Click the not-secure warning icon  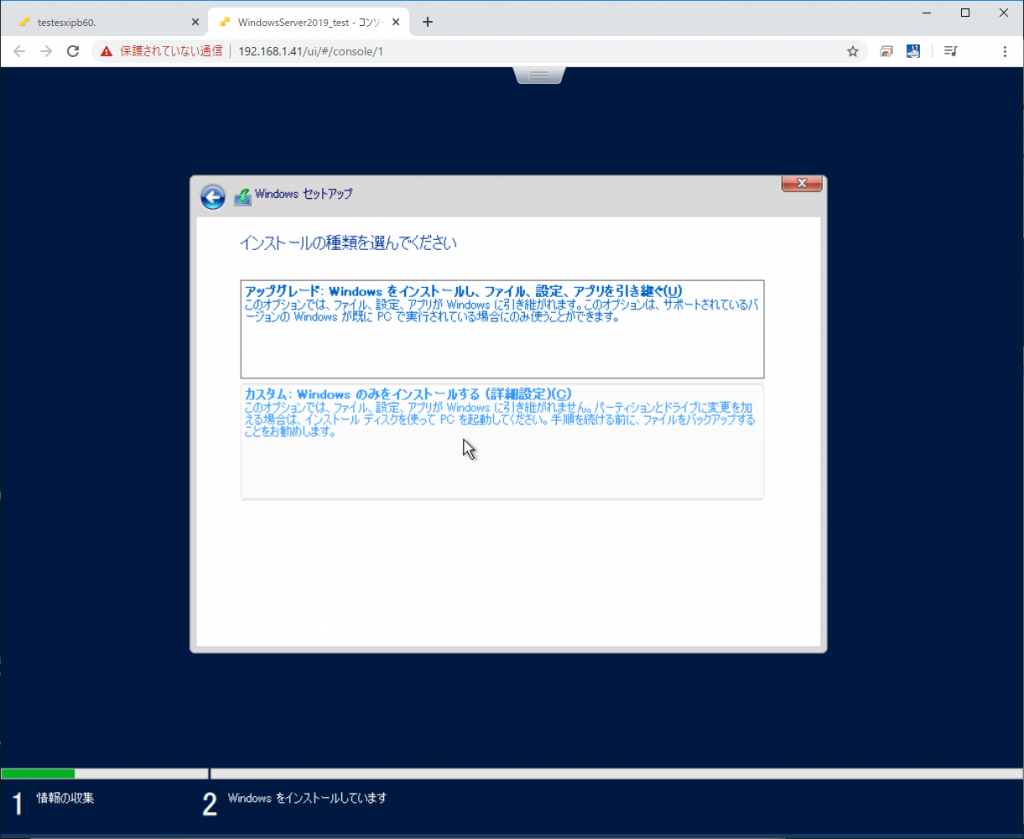coord(106,51)
